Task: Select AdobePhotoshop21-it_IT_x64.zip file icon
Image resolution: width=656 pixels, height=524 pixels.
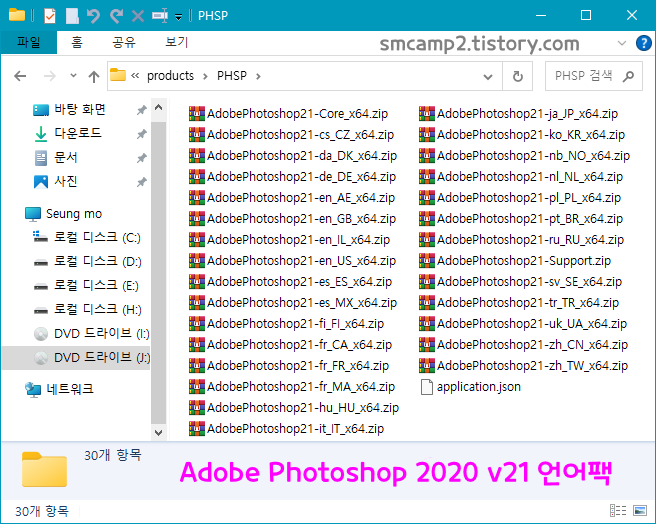Action: (197, 428)
